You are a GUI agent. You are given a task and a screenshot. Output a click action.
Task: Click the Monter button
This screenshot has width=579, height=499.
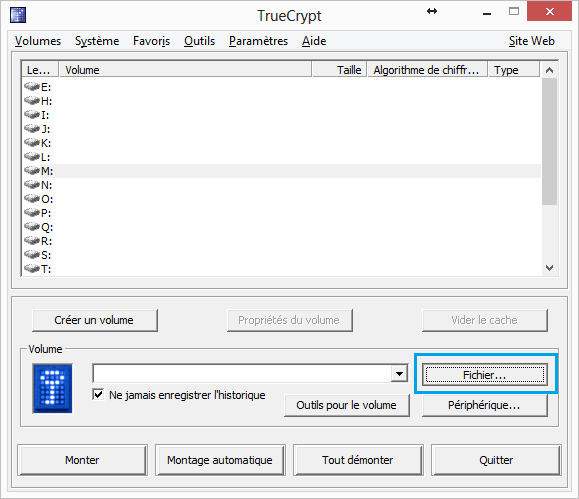[82, 460]
